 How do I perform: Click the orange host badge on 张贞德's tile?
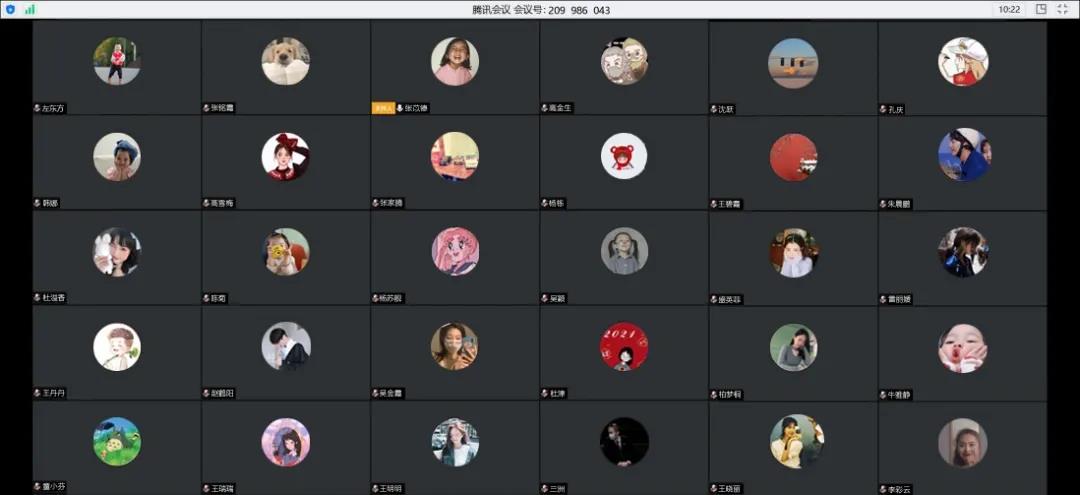click(x=383, y=108)
